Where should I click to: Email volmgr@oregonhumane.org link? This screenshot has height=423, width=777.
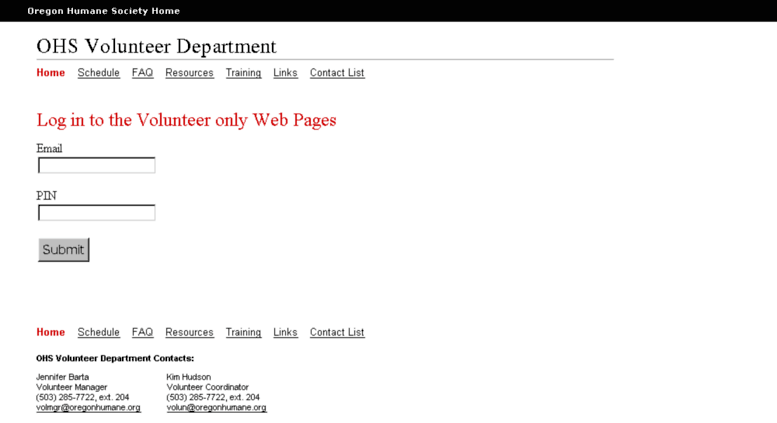[88, 408]
